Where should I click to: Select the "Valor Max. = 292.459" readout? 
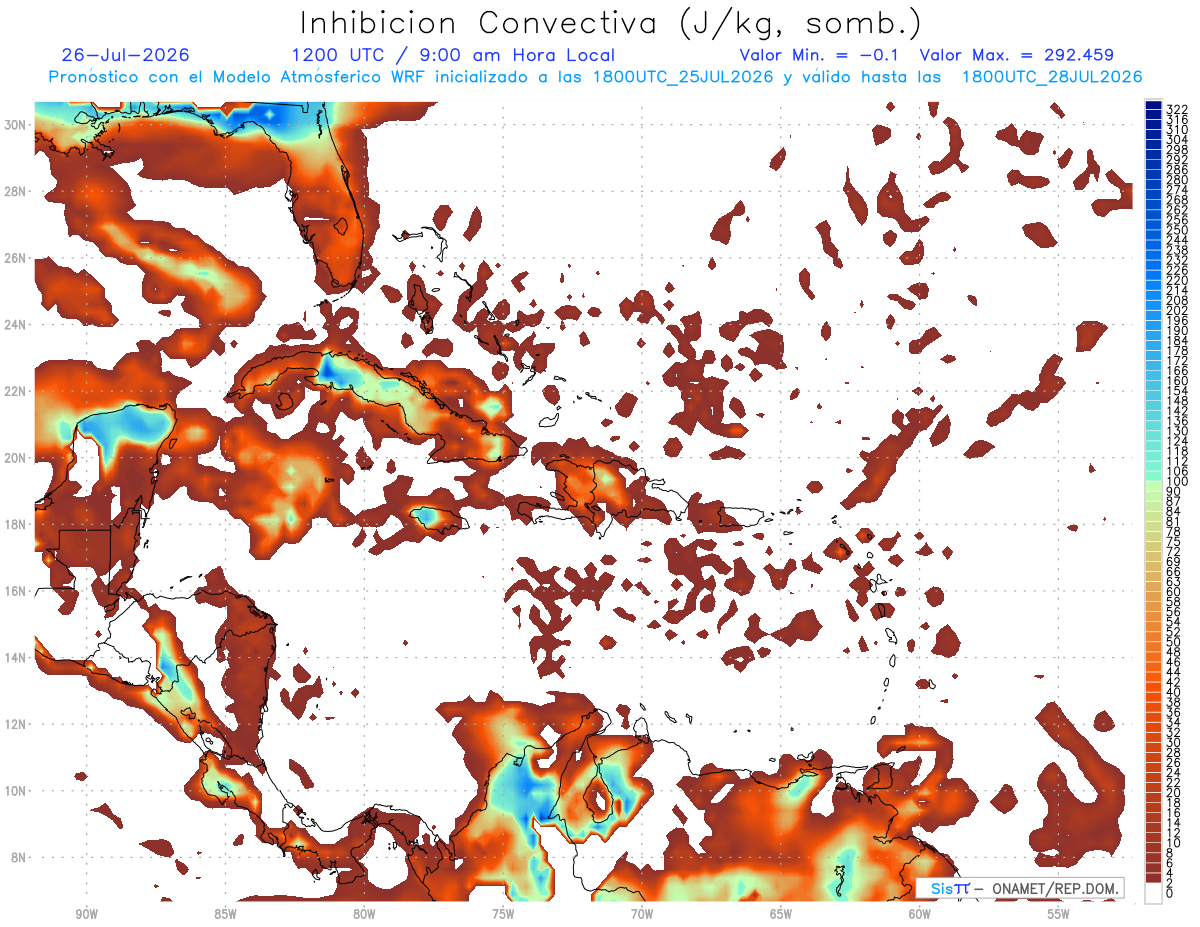[1017, 55]
